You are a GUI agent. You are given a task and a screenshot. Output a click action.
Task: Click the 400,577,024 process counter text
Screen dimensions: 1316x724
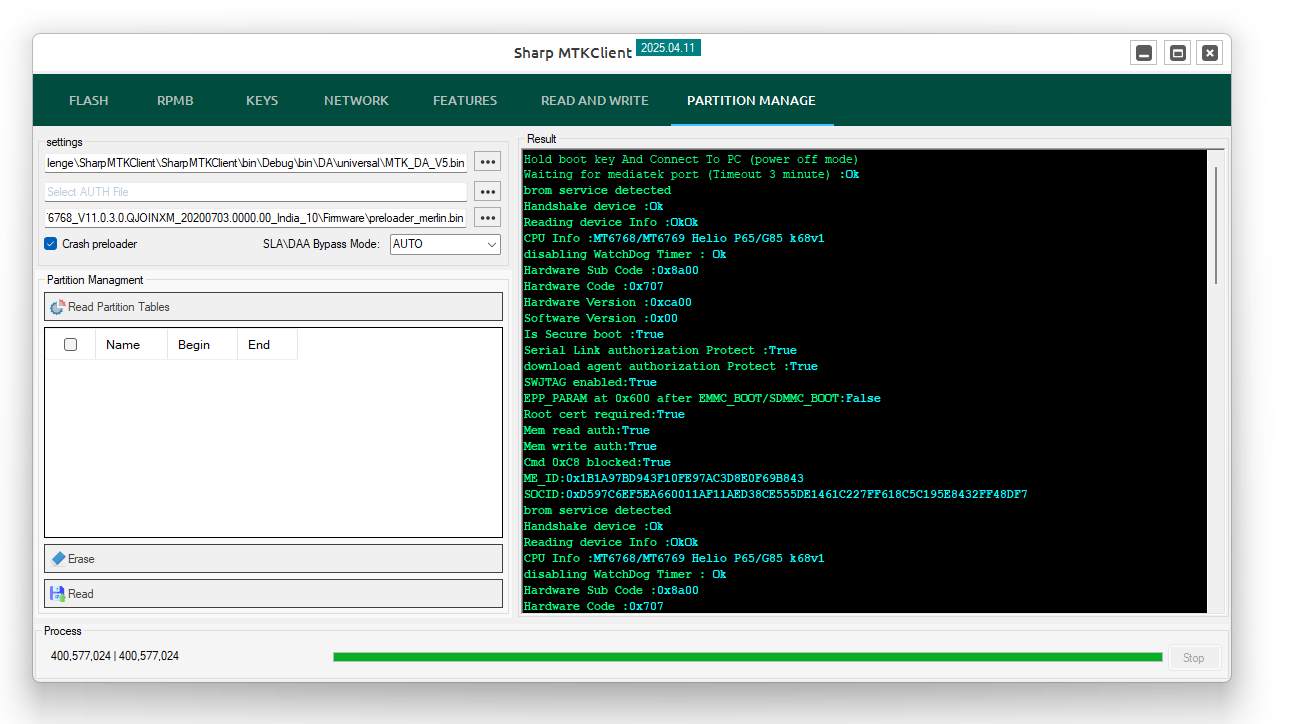(x=115, y=656)
